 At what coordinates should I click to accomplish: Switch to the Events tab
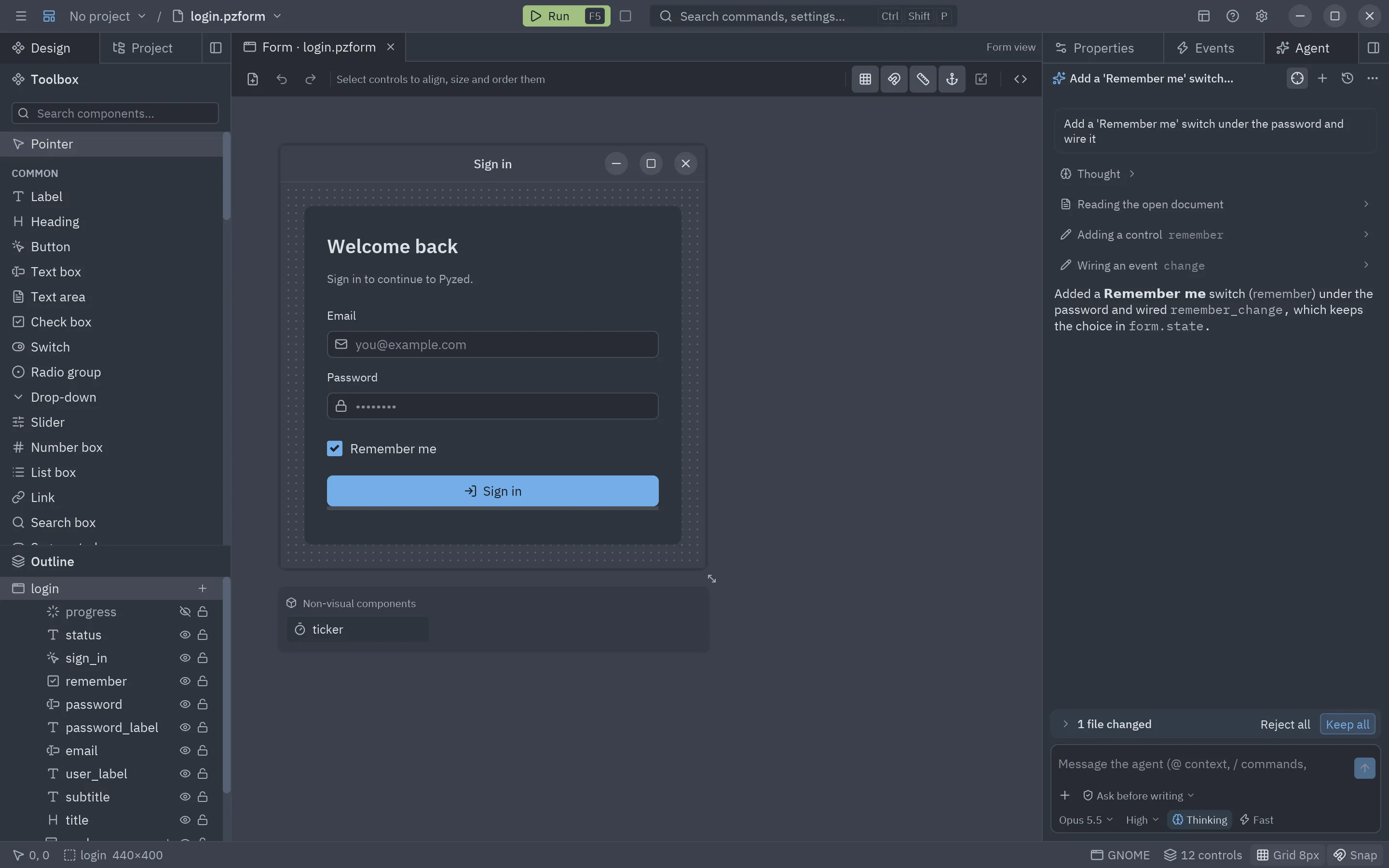click(1213, 48)
